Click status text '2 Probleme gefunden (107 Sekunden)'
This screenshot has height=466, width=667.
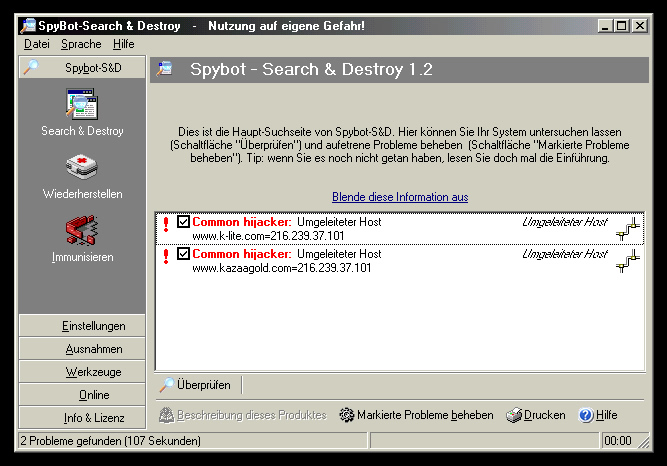point(111,440)
